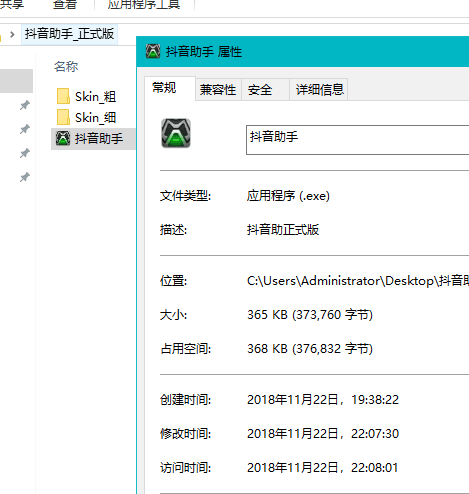Click the 名称 column header in Explorer
This screenshot has height=494, width=469.
tap(66, 67)
